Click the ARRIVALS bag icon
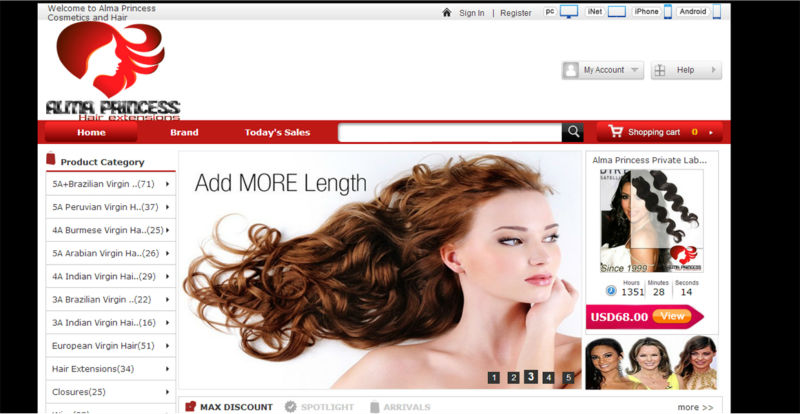The height and width of the screenshot is (414, 800). (x=374, y=406)
